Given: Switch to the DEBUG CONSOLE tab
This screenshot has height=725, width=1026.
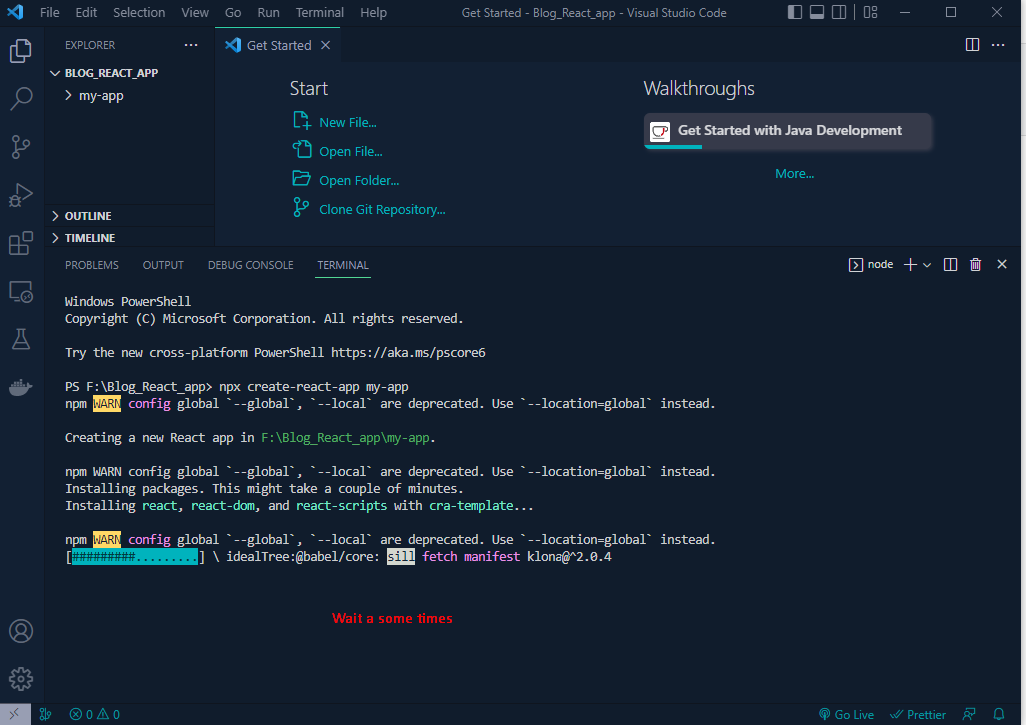Looking at the screenshot, I should [251, 265].
